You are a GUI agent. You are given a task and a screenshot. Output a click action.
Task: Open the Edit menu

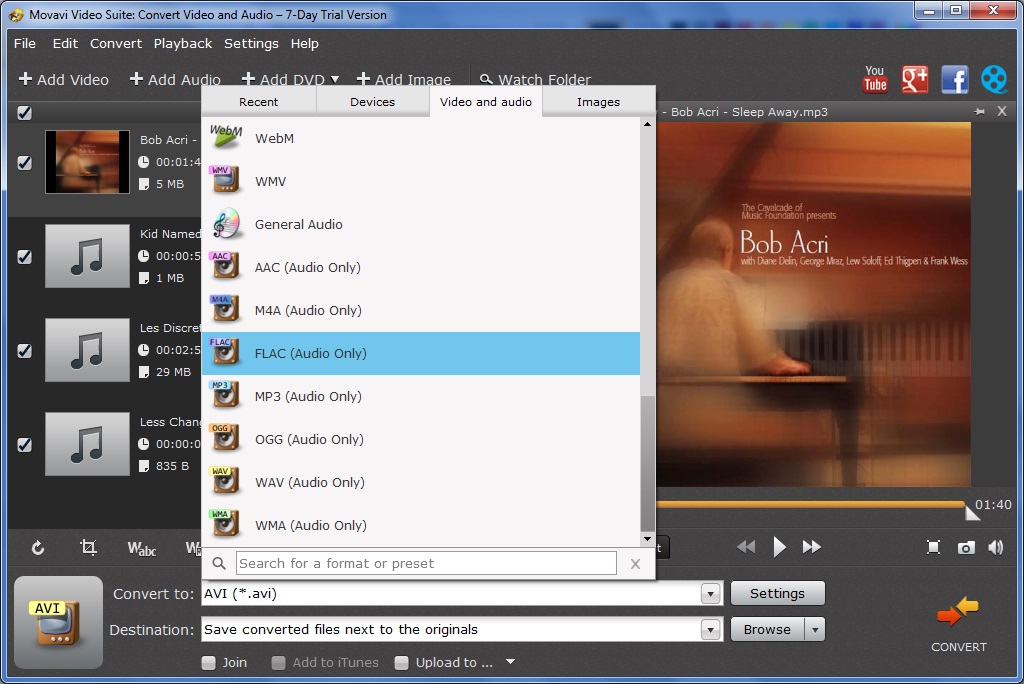[65, 44]
